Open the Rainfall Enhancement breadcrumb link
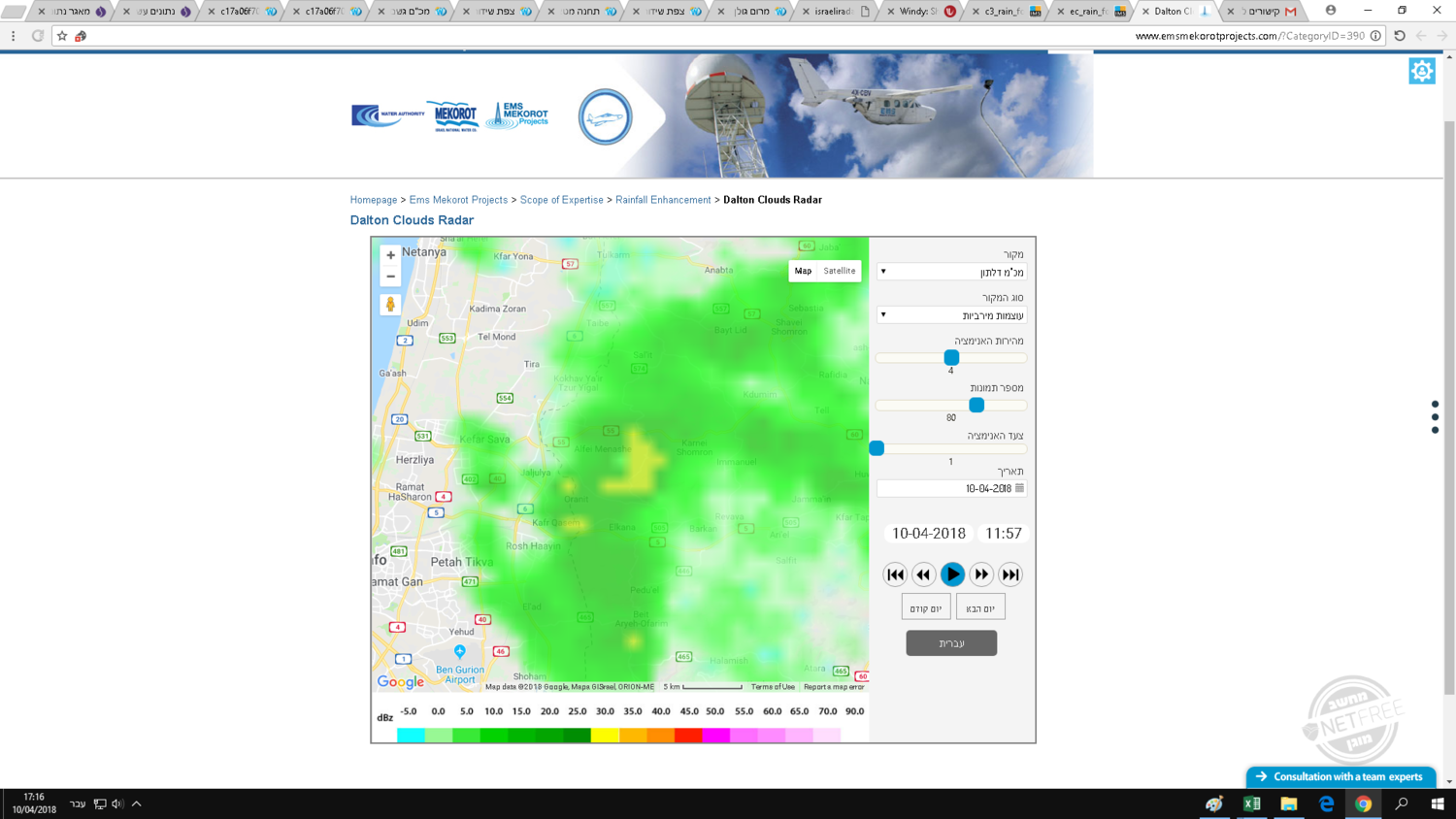Screen dimensions: 1456x819 point(663,200)
